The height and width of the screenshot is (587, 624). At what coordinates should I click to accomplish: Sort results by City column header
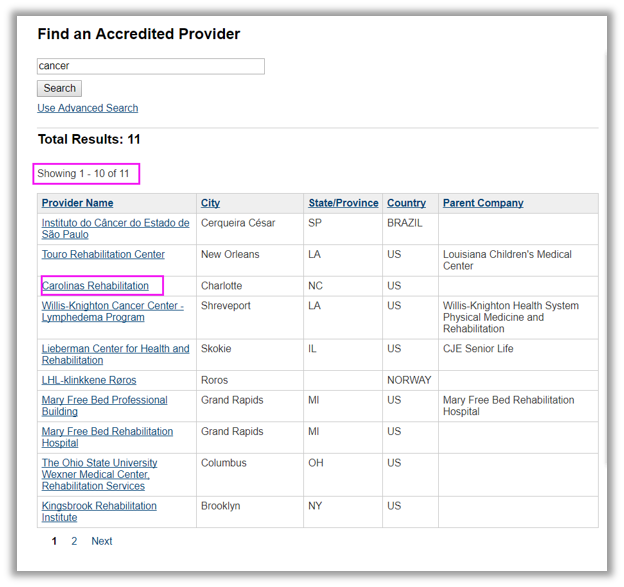[210, 203]
